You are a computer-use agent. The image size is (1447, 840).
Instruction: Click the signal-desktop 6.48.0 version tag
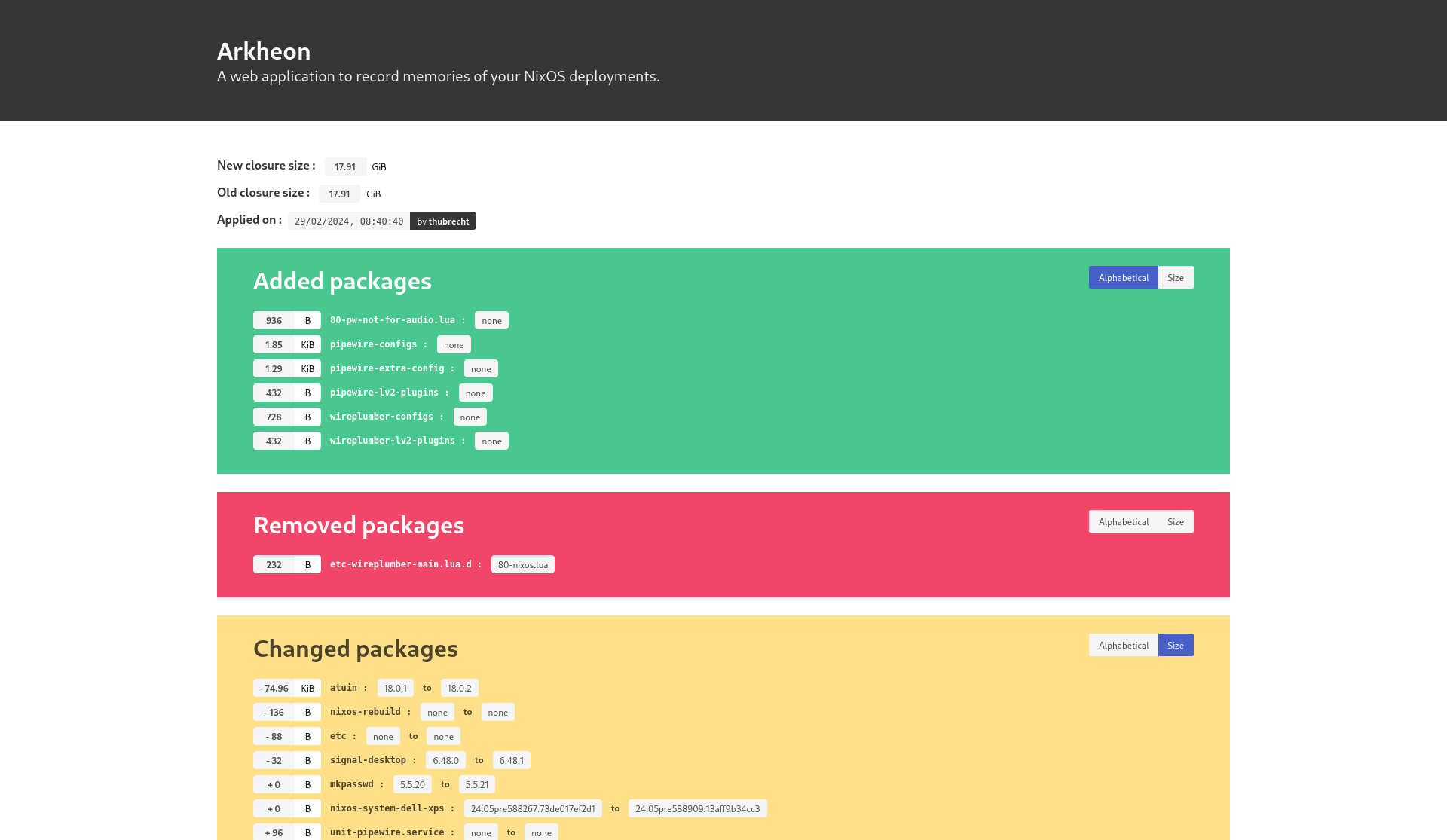click(x=445, y=760)
